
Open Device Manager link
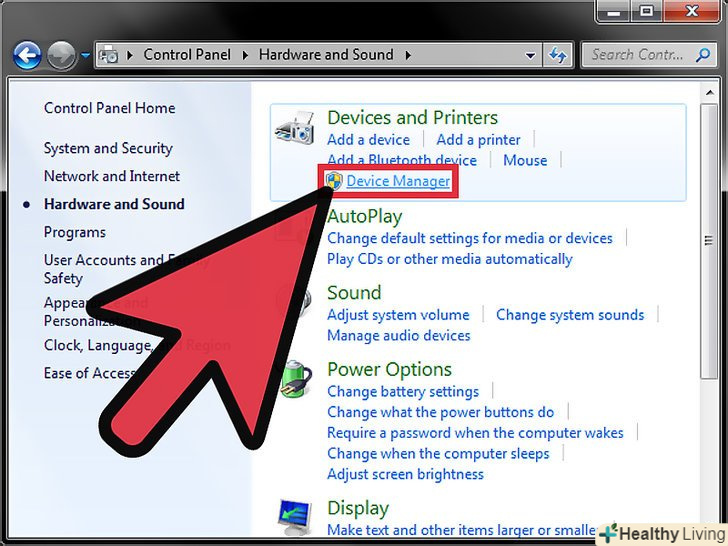pyautogui.click(x=398, y=181)
